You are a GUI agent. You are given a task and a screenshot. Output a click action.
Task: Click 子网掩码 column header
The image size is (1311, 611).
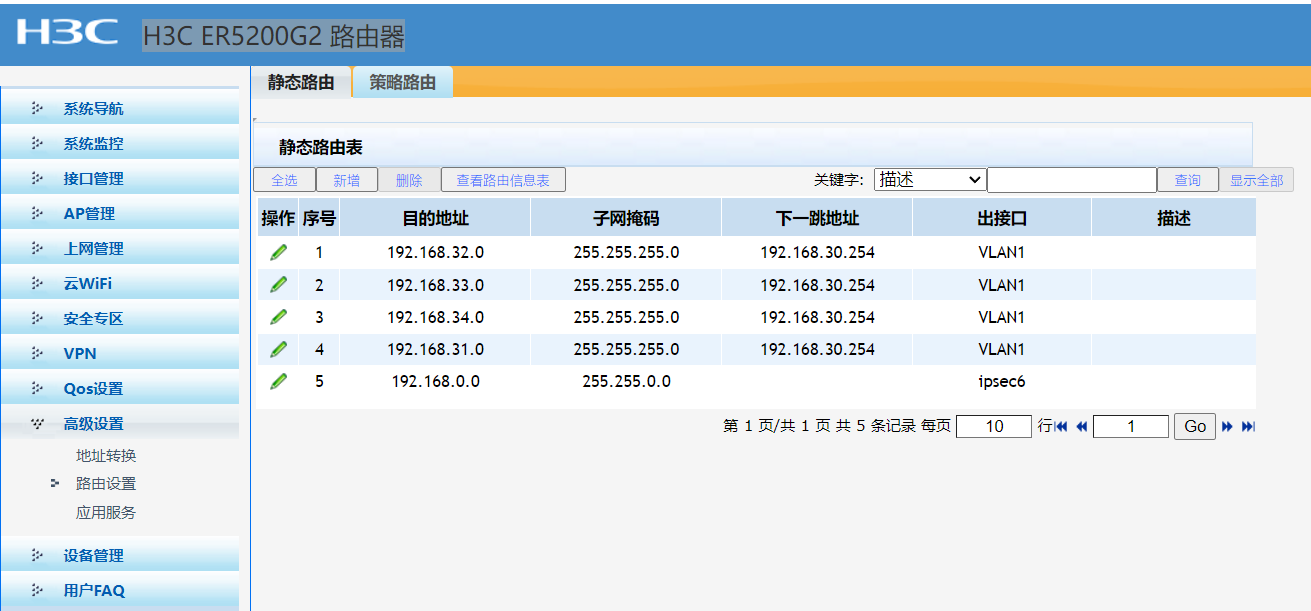pyautogui.click(x=626, y=218)
